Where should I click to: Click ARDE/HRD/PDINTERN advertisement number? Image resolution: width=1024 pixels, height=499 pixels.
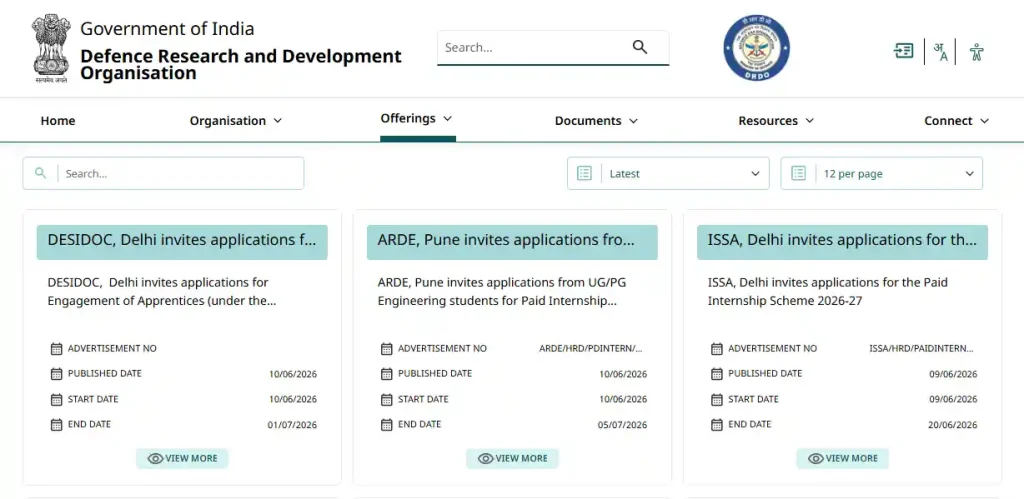(x=590, y=349)
